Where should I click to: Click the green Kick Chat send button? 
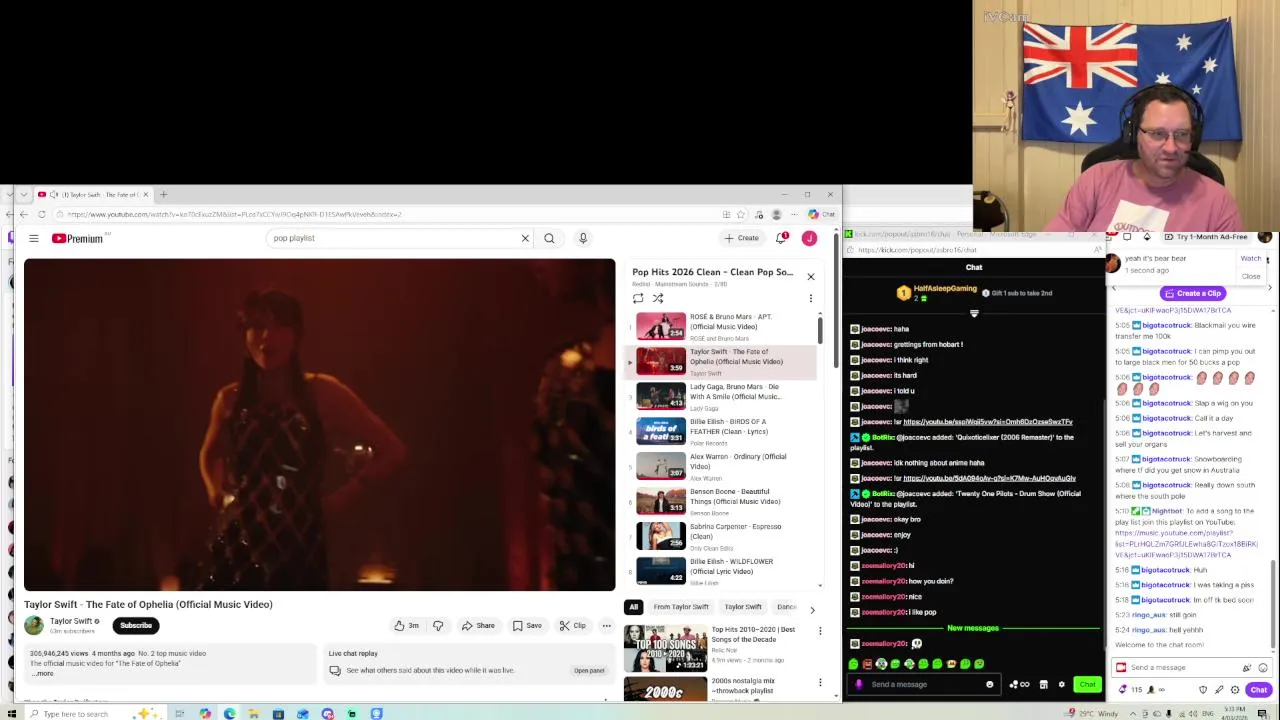pos(1087,684)
